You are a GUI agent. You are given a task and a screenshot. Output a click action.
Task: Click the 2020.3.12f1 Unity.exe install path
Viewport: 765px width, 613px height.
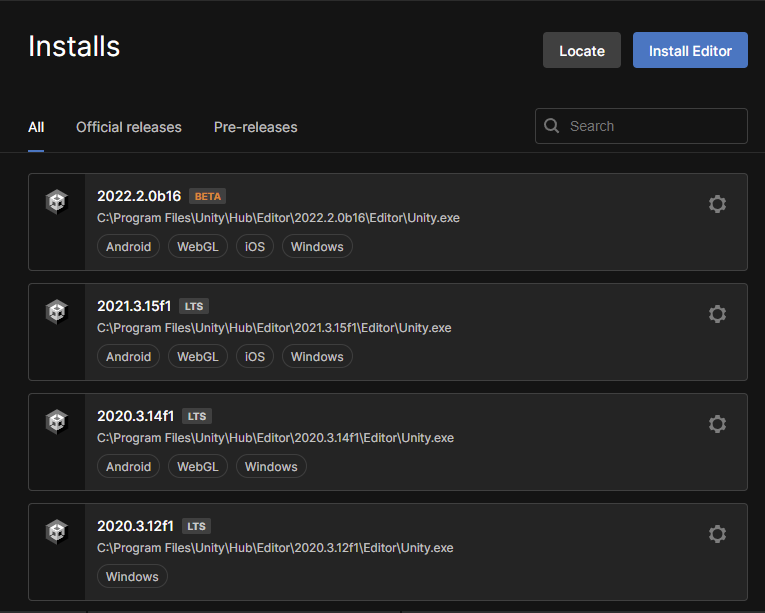click(x=275, y=548)
